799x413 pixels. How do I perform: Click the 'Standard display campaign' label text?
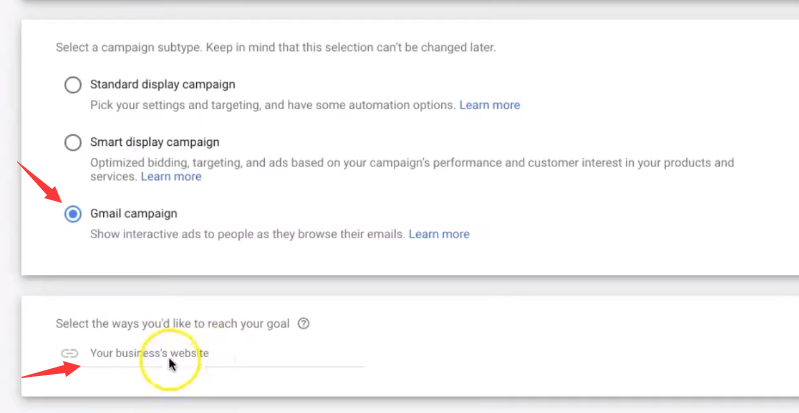click(163, 85)
